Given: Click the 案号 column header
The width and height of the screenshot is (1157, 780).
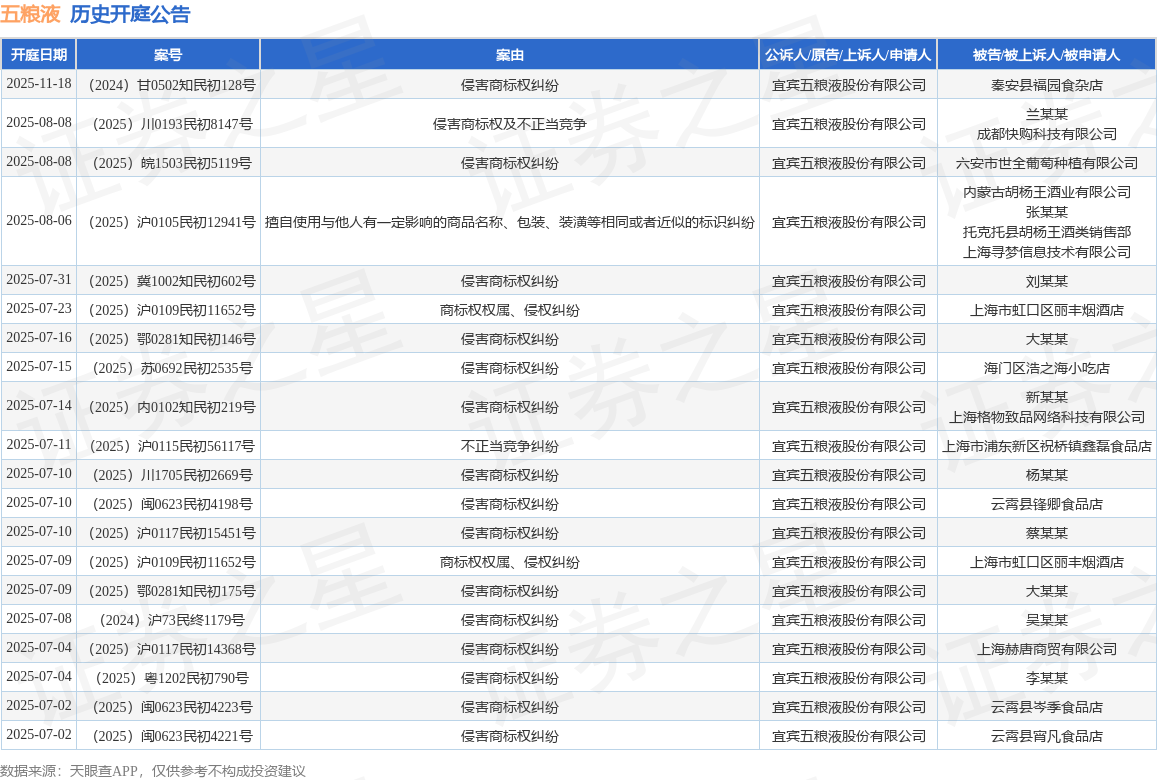Looking at the screenshot, I should pyautogui.click(x=168, y=55).
